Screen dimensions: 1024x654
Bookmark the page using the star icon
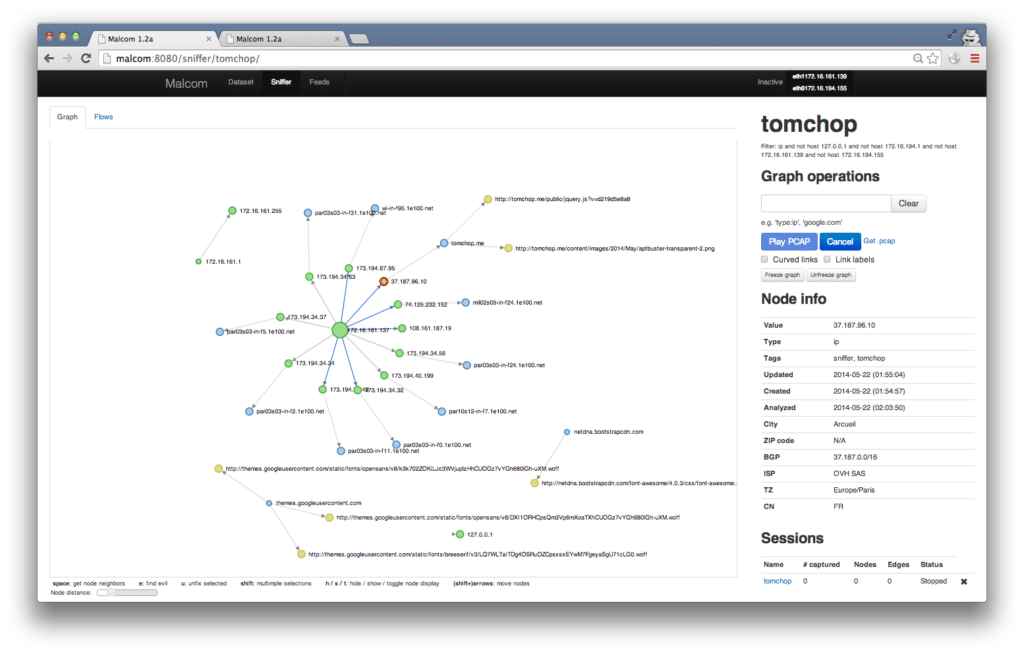coord(932,58)
